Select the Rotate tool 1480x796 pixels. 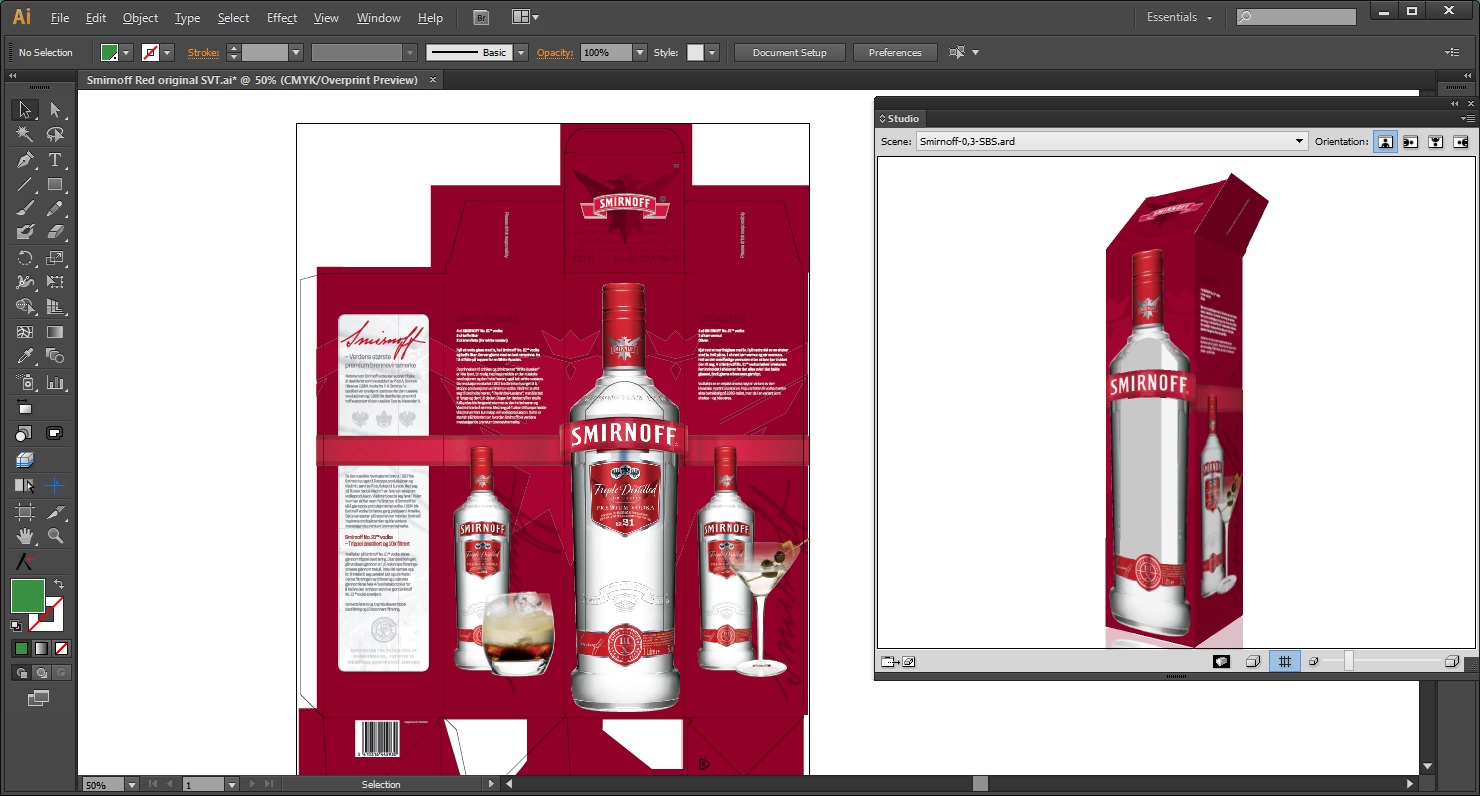(x=25, y=258)
